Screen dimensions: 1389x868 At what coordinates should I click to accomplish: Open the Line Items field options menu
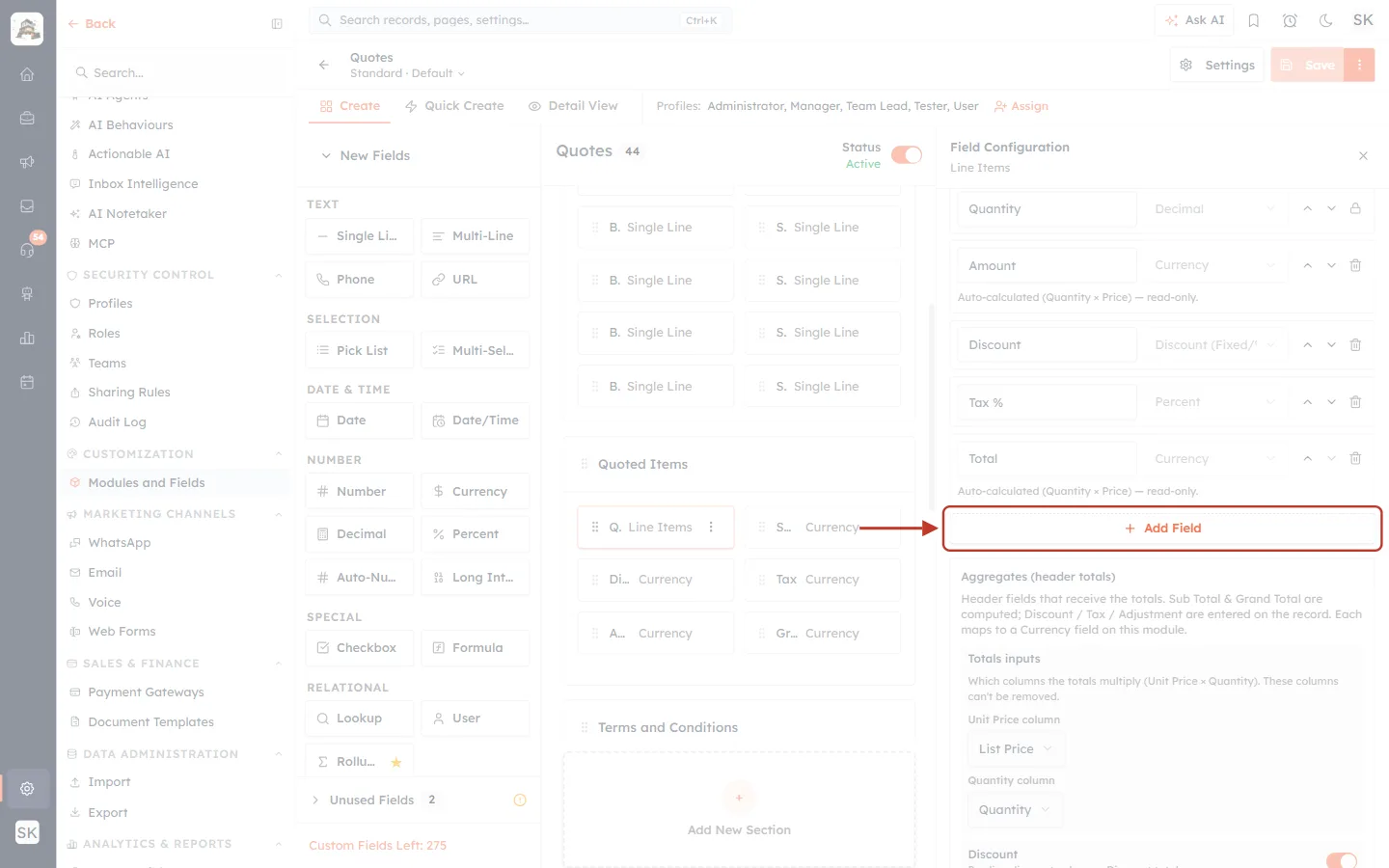tap(712, 527)
